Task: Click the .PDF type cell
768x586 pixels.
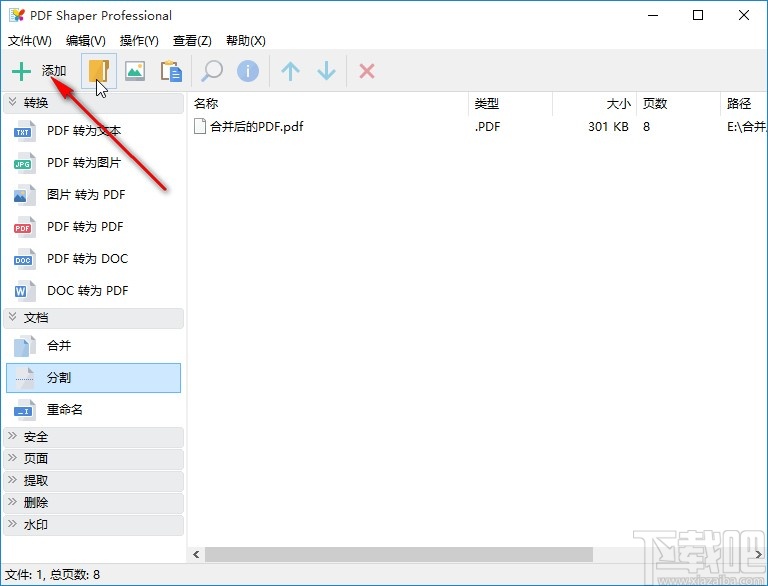Action: coord(487,127)
